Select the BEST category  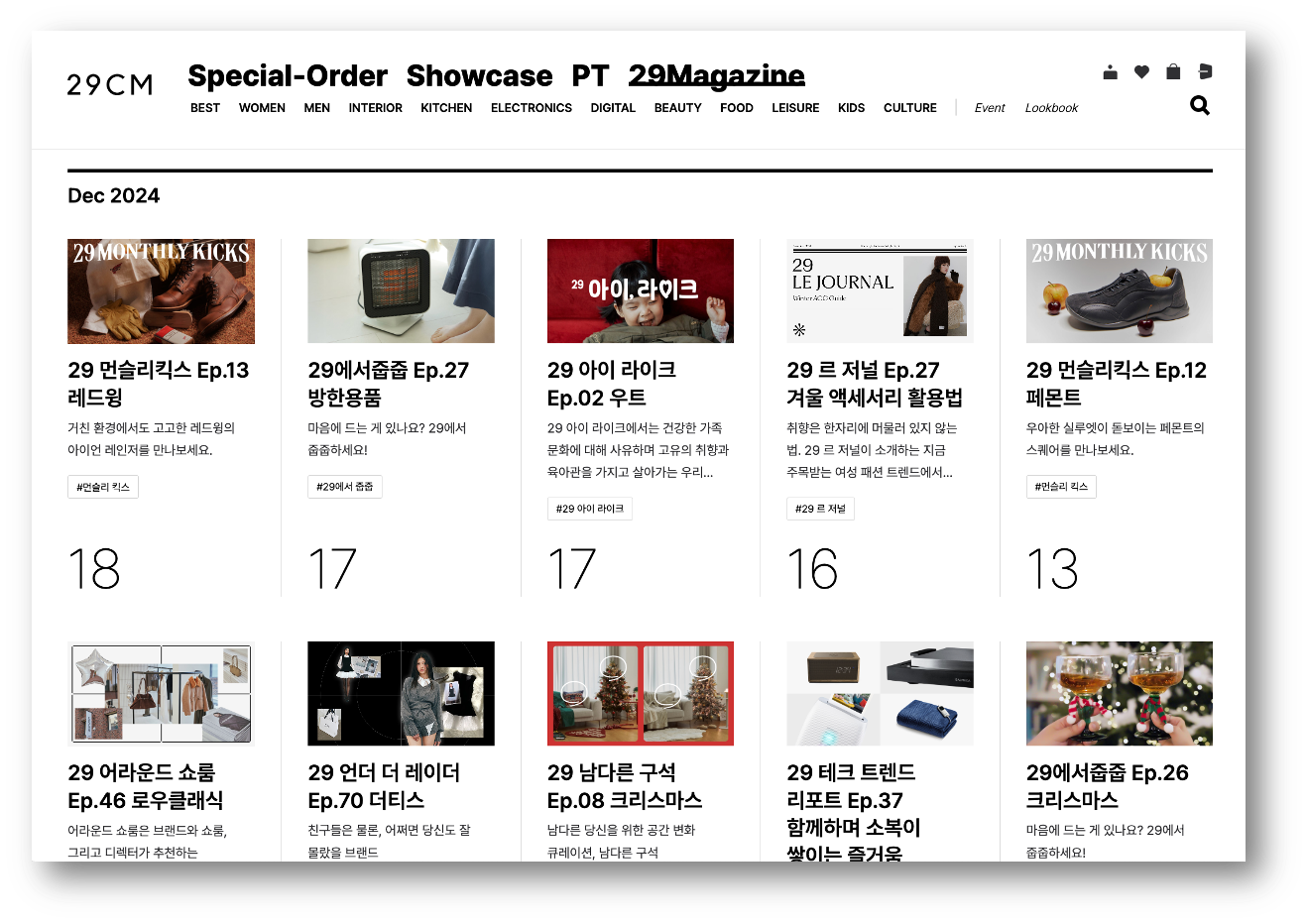[205, 108]
